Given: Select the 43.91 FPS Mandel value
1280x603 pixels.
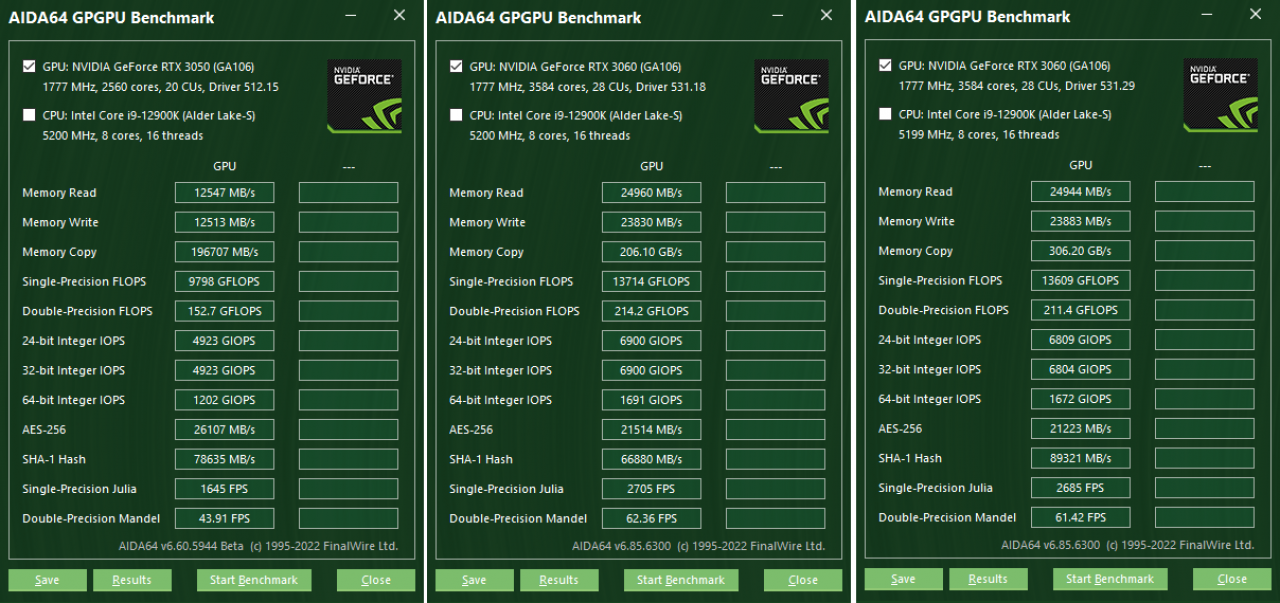Looking at the screenshot, I should coord(224,519).
